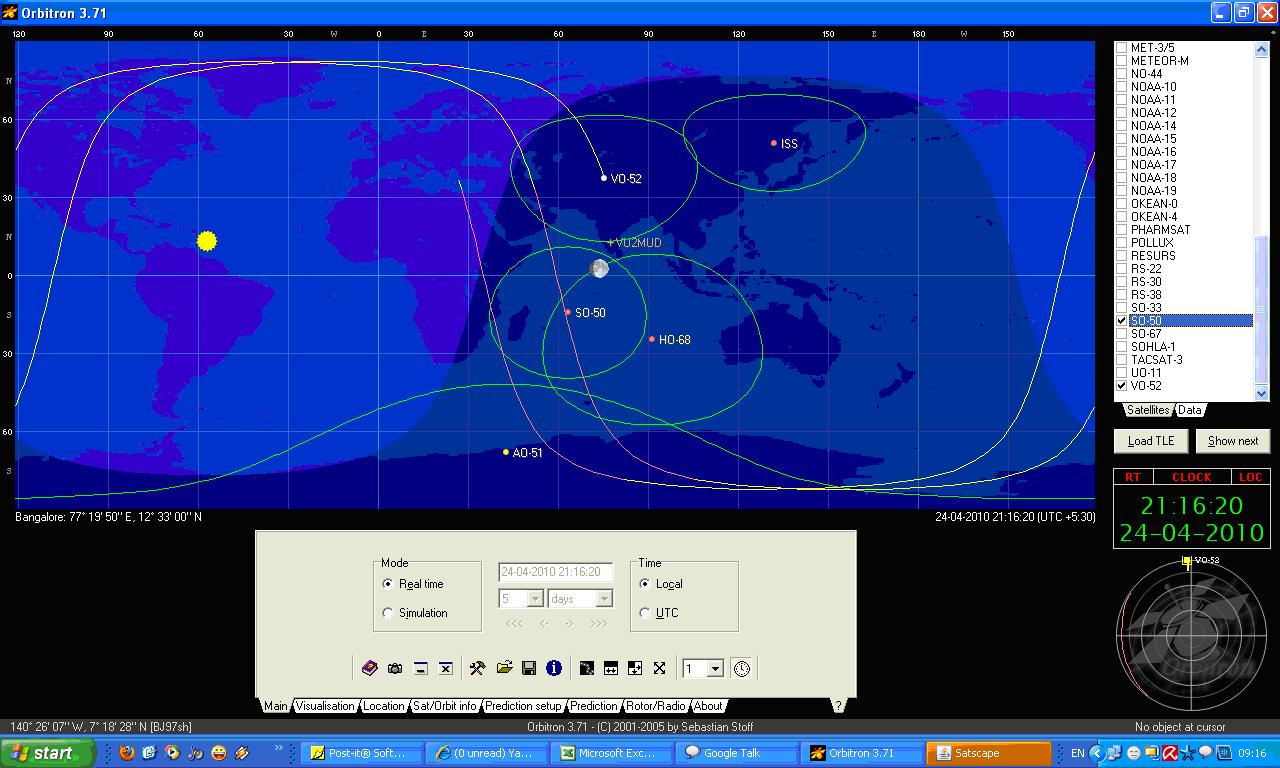
Task: Open the setup tools icon
Action: click(x=478, y=668)
